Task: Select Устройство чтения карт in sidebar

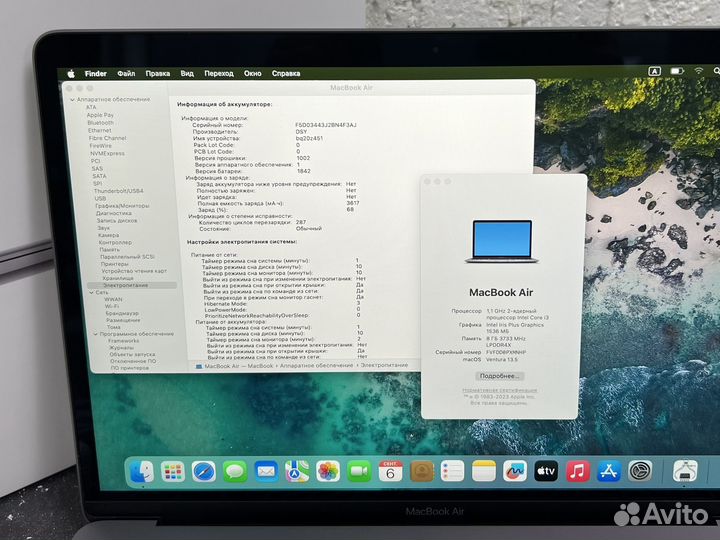Action: [x=134, y=271]
